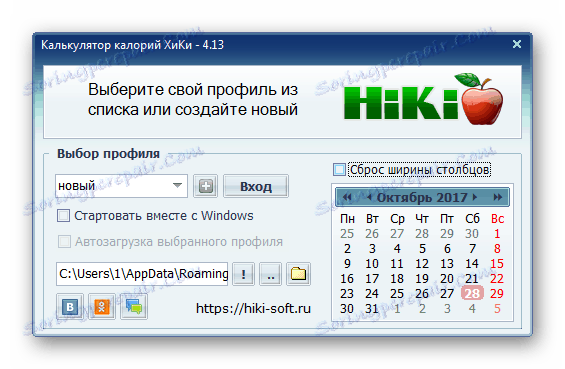Image resolution: width=565 pixels, height=369 pixels.
Task: Toggle 'Автозагрузка выбранного профиля' checkbox
Action: point(64,241)
